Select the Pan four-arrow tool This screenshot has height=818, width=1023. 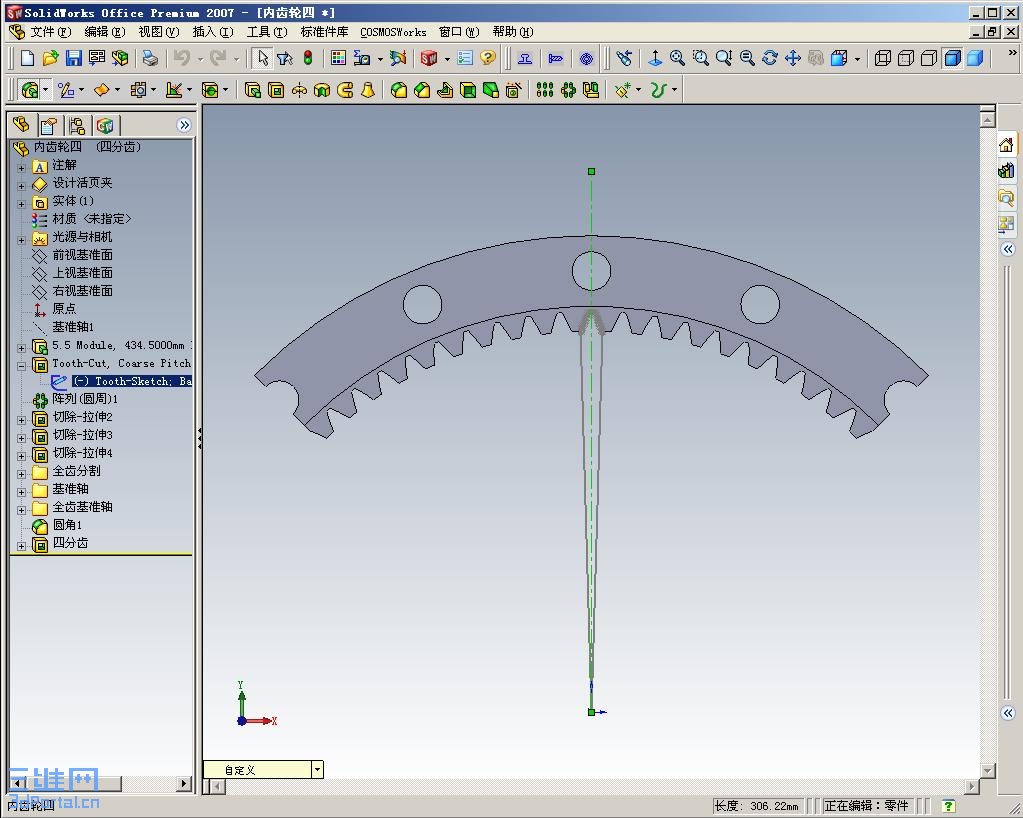[x=793, y=59]
